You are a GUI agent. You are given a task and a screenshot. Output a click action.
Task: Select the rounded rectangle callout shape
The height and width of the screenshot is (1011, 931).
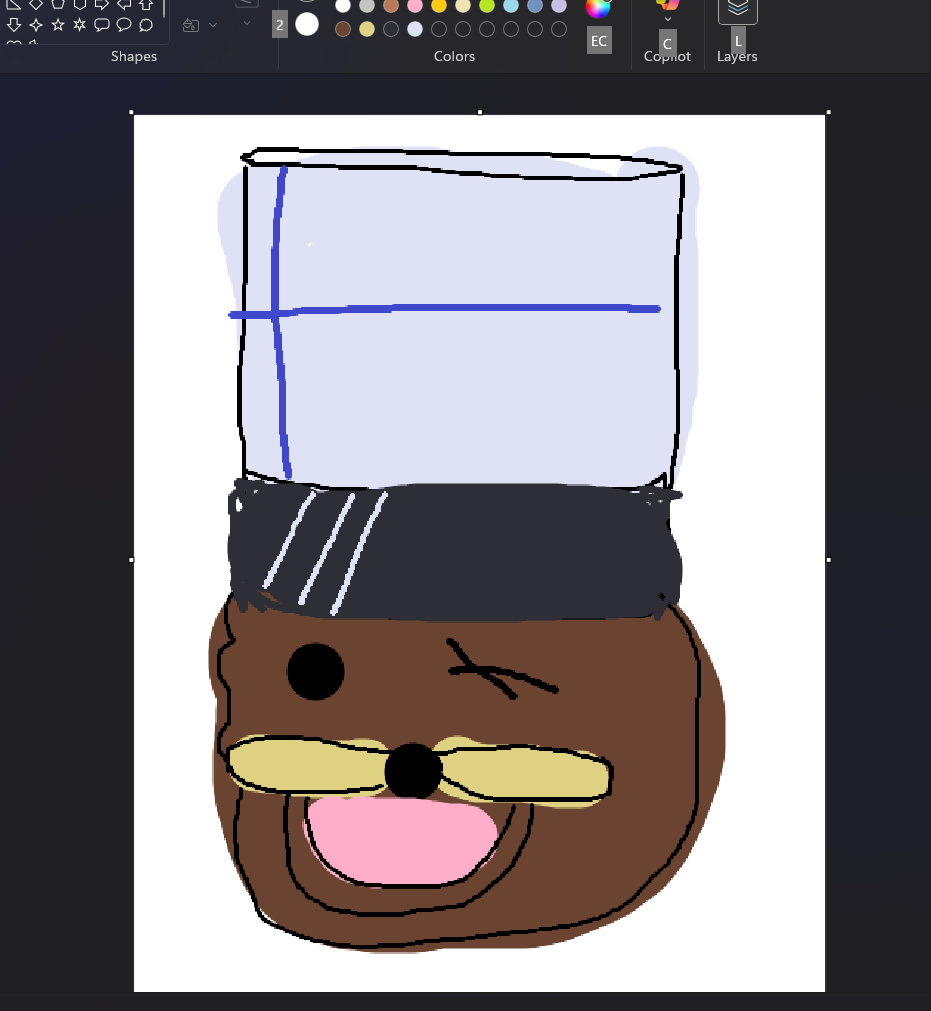(x=102, y=25)
